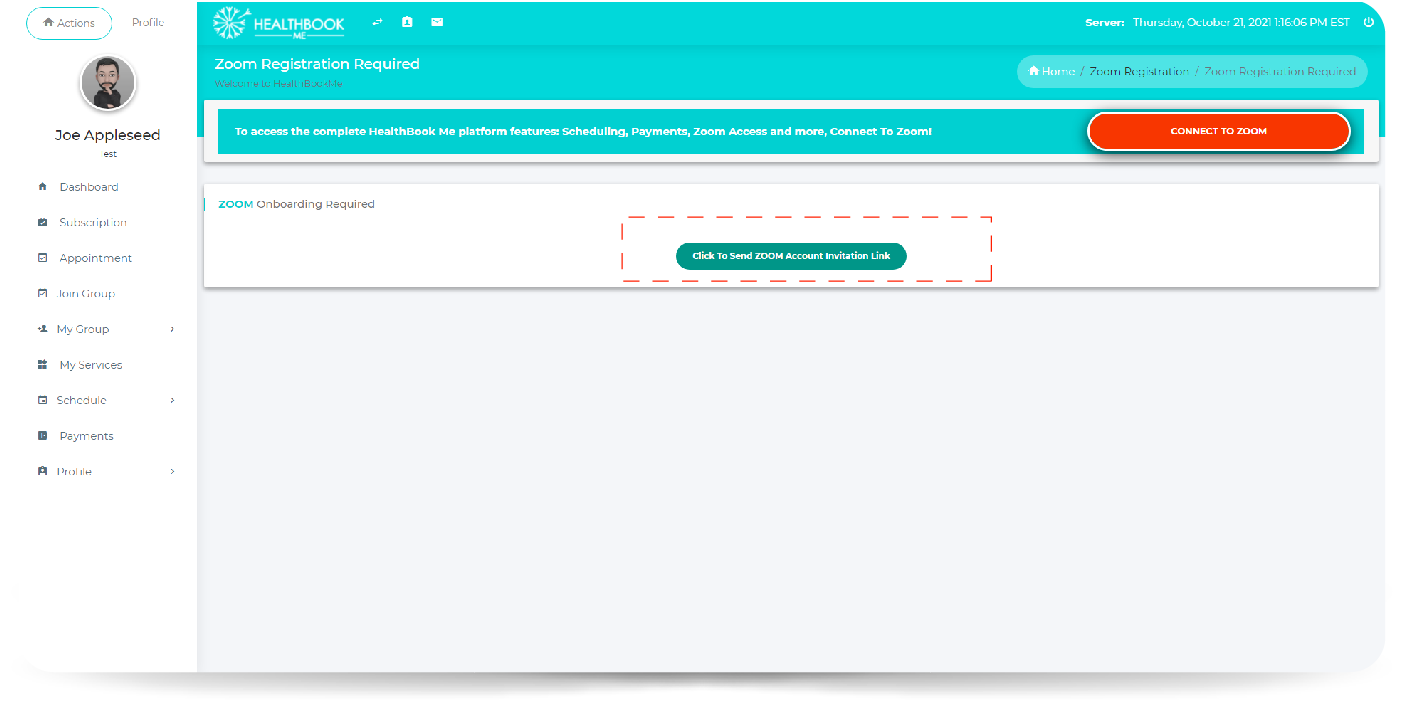Go to Appointment in the sidebar

tap(96, 258)
